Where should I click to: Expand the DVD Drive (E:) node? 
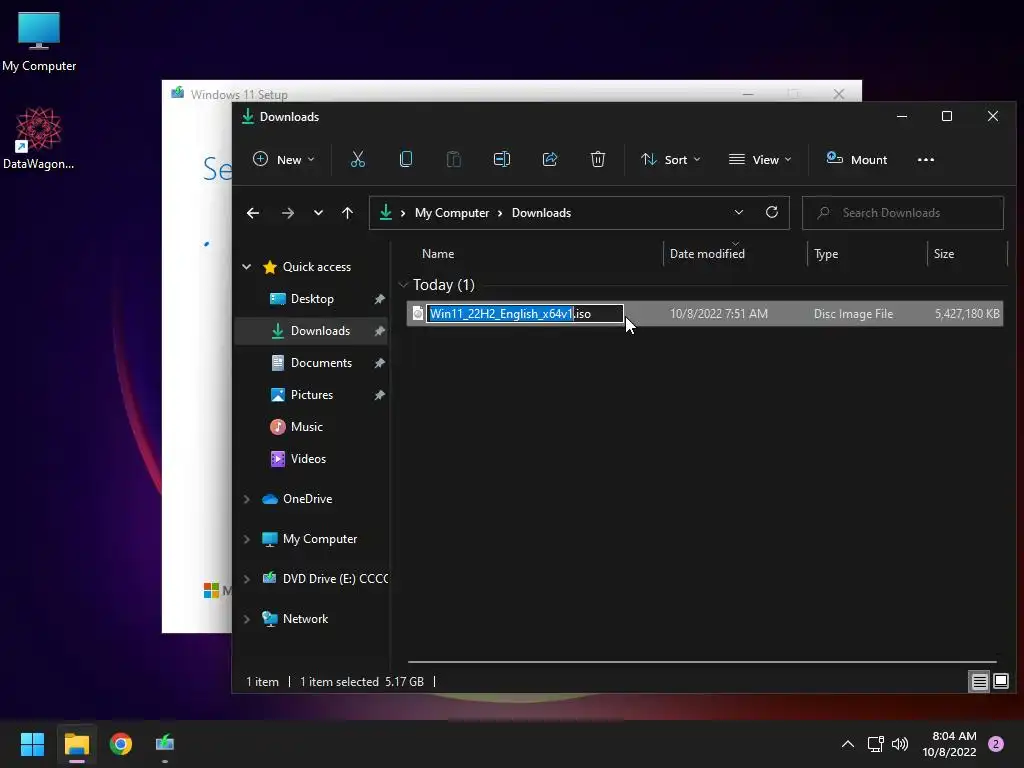coord(247,579)
